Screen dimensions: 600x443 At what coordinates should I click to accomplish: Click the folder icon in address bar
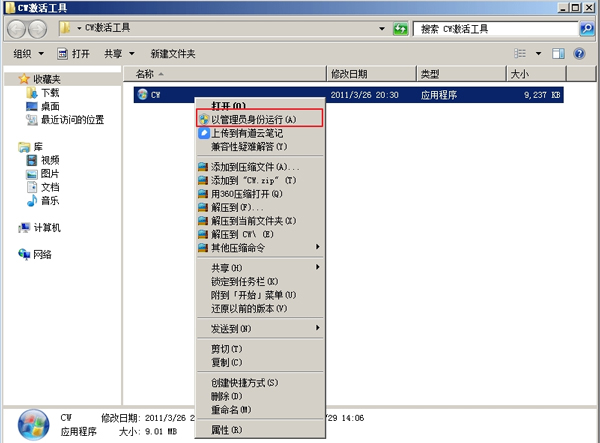[x=65, y=28]
